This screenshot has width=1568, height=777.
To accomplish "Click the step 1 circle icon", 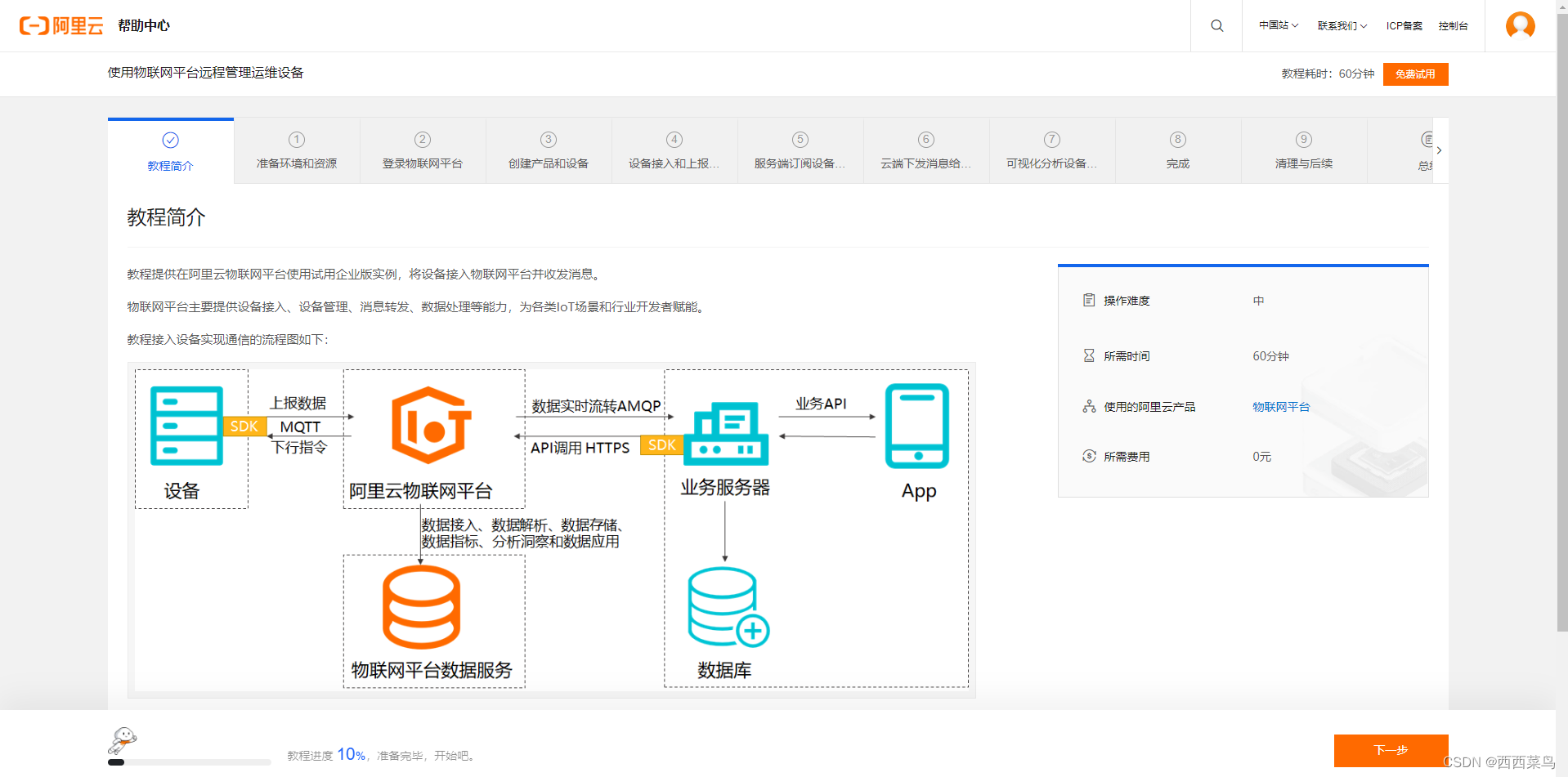I will [x=297, y=140].
